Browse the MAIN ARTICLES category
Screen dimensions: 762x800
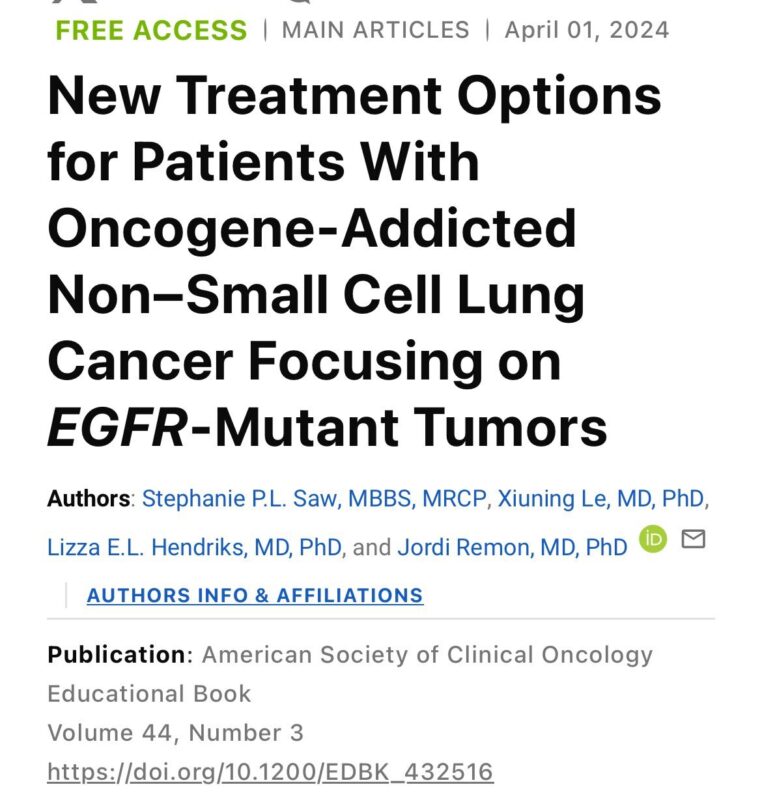point(375,30)
